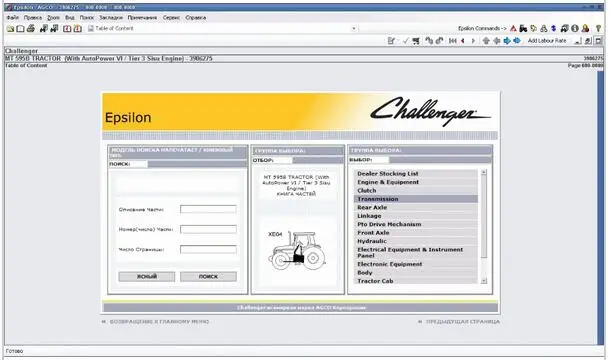Image resolution: width=610 pixels, height=360 pixels.
Task: Click the first chain link icon
Action: coord(429,40)
